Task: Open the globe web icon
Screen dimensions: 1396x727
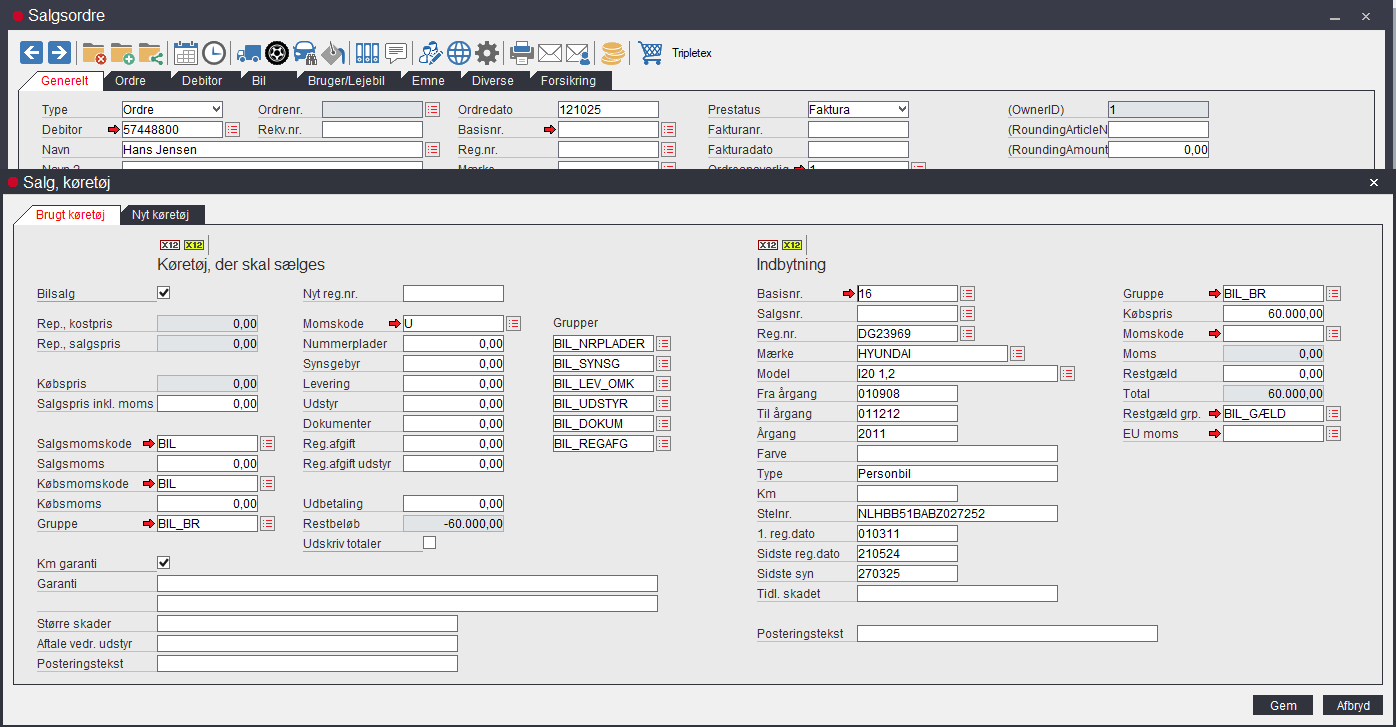Action: [459, 52]
